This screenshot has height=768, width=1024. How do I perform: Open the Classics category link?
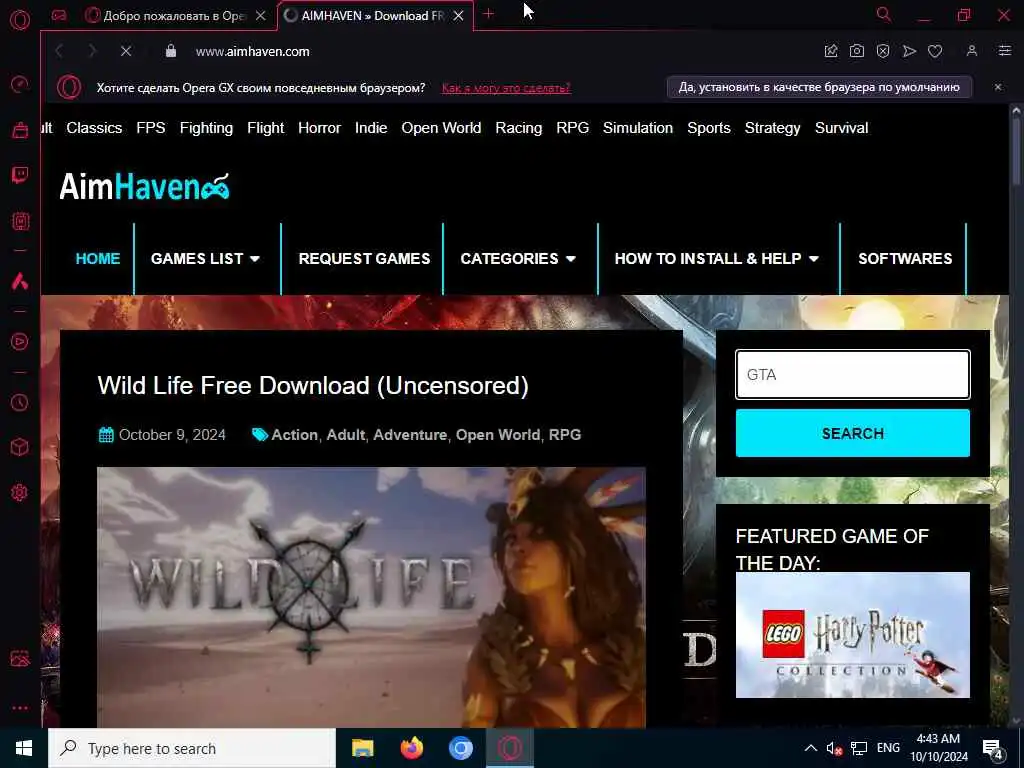coord(94,128)
